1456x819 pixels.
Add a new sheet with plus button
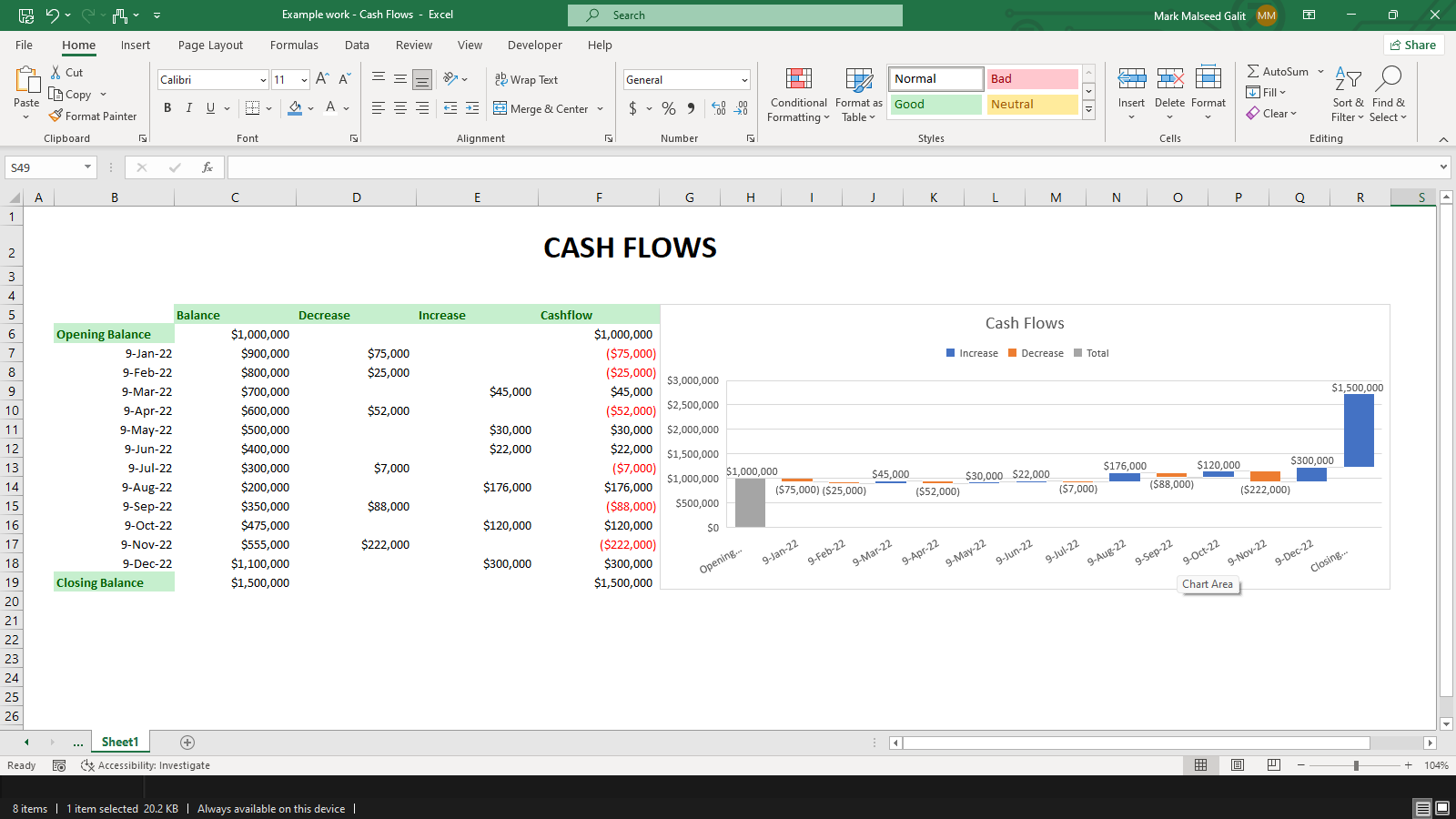(x=187, y=743)
